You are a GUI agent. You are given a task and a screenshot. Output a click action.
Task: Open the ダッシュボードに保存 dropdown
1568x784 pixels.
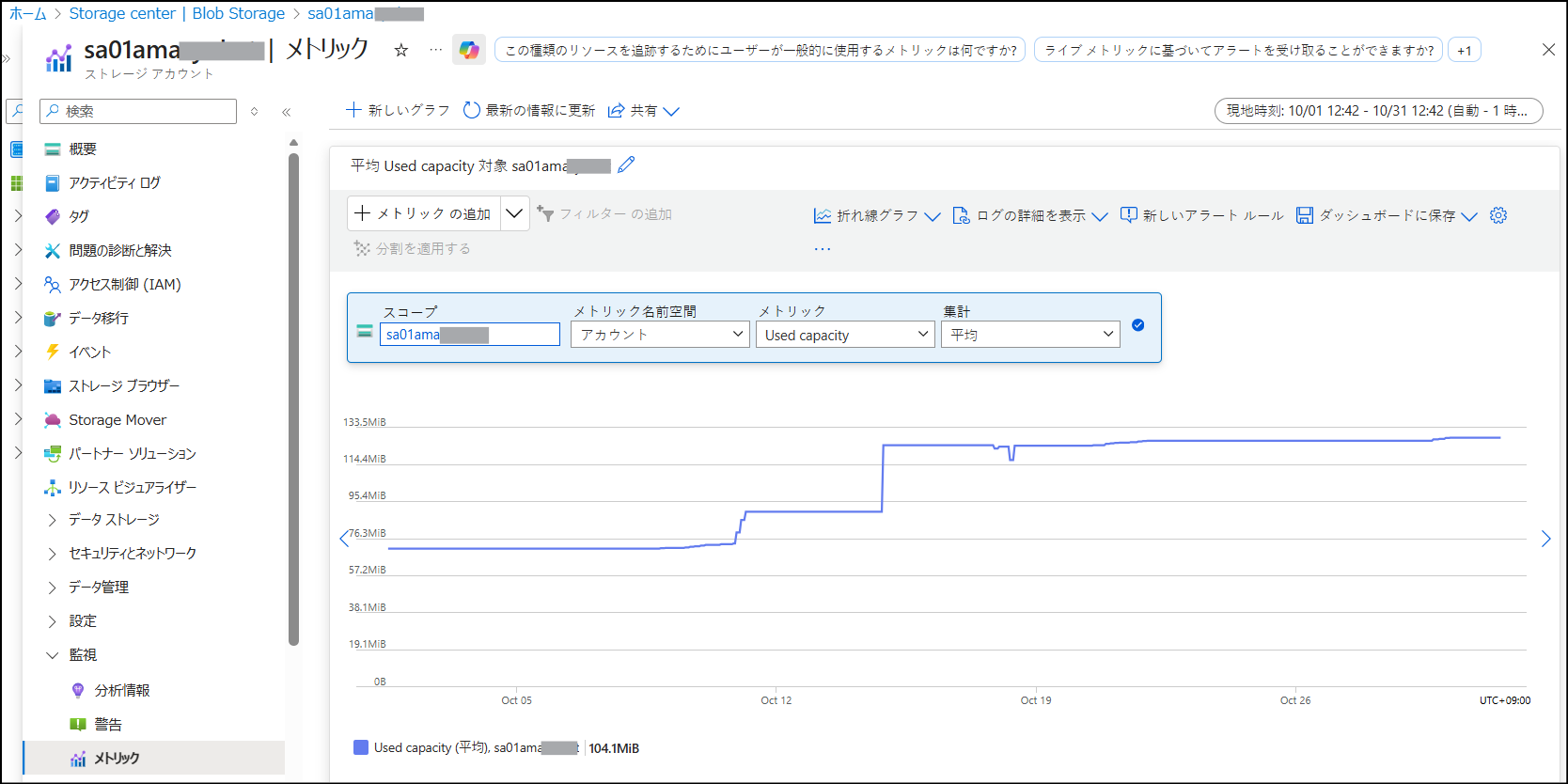pos(1387,215)
